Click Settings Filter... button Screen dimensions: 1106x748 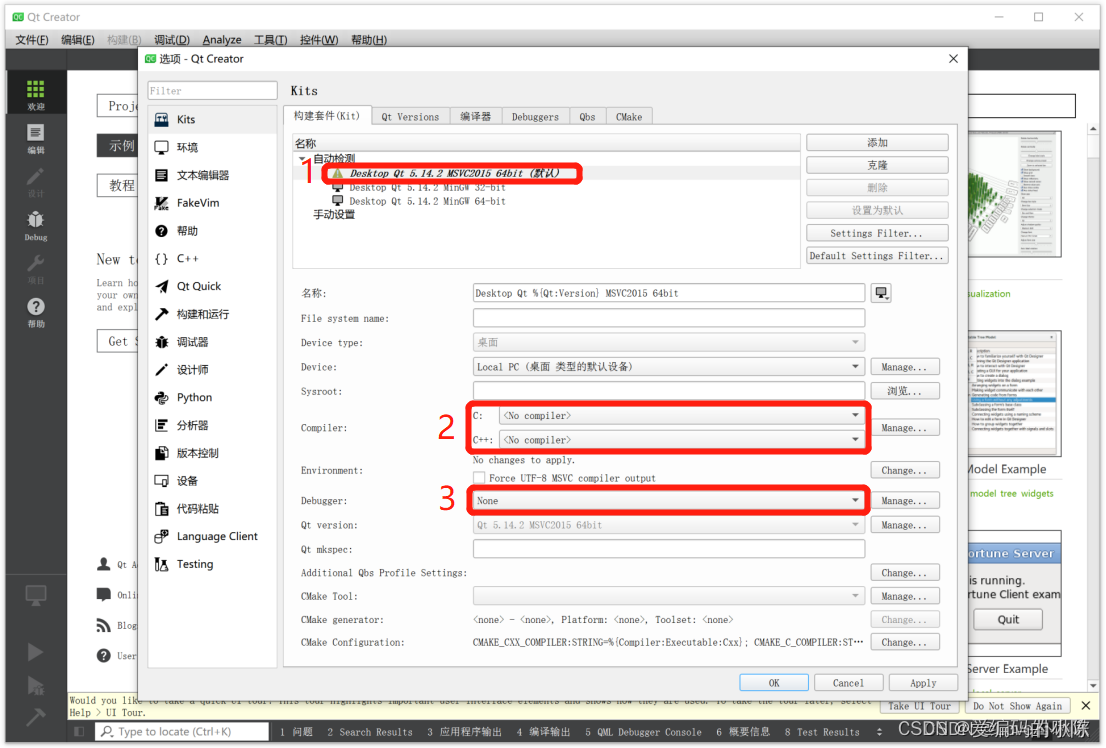point(877,233)
